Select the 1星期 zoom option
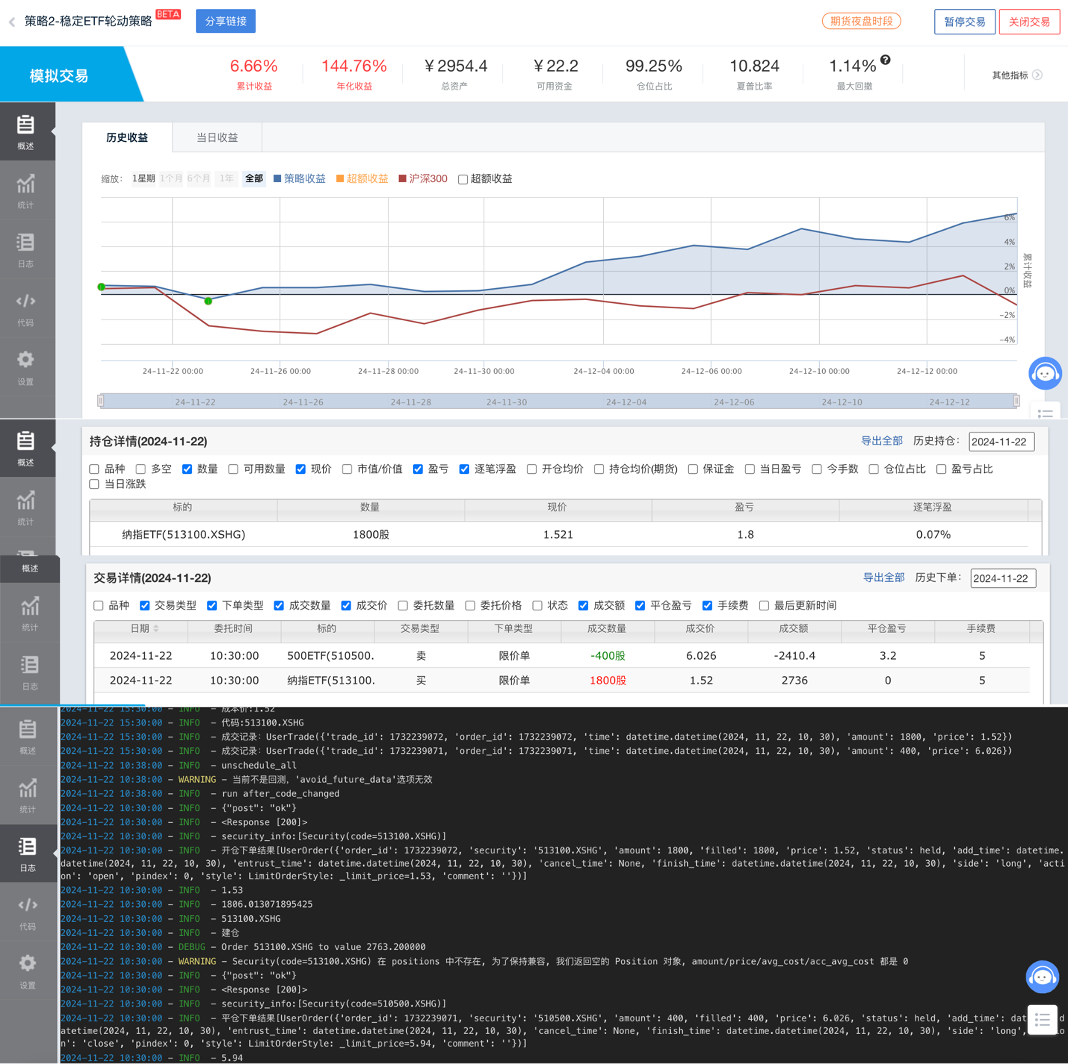The width and height of the screenshot is (1068, 1064). click(x=144, y=179)
